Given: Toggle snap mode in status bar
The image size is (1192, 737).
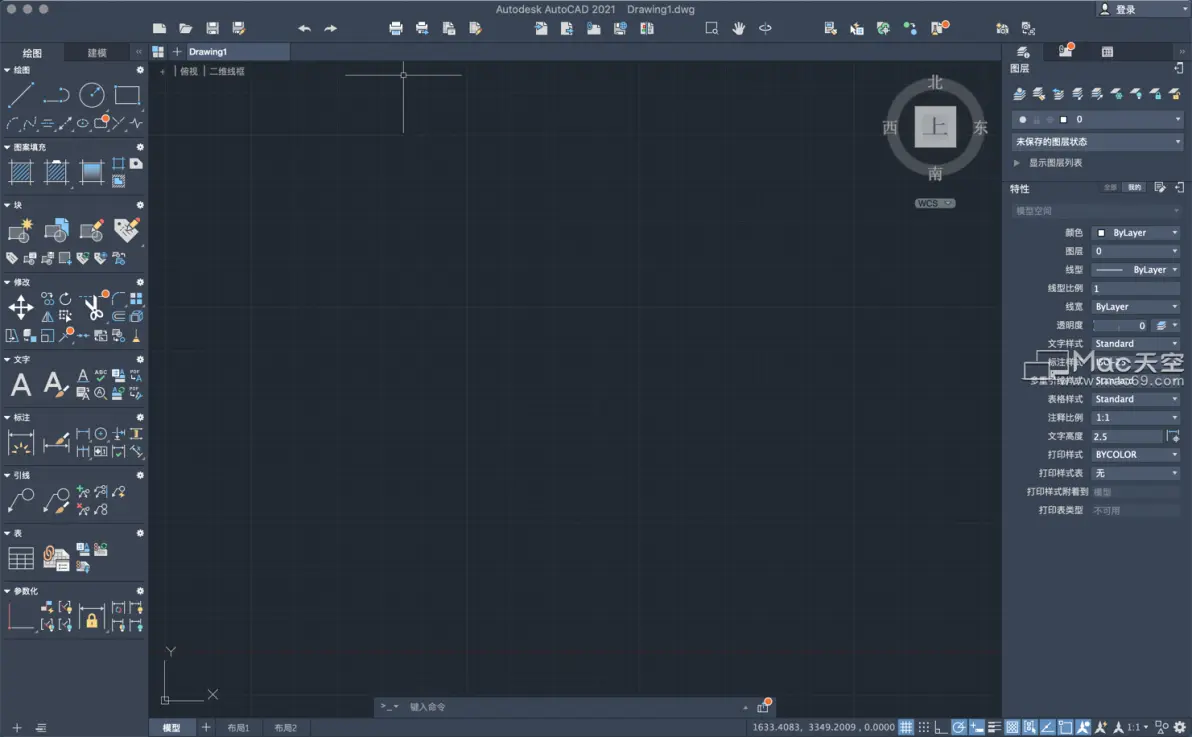Looking at the screenshot, I should (924, 727).
